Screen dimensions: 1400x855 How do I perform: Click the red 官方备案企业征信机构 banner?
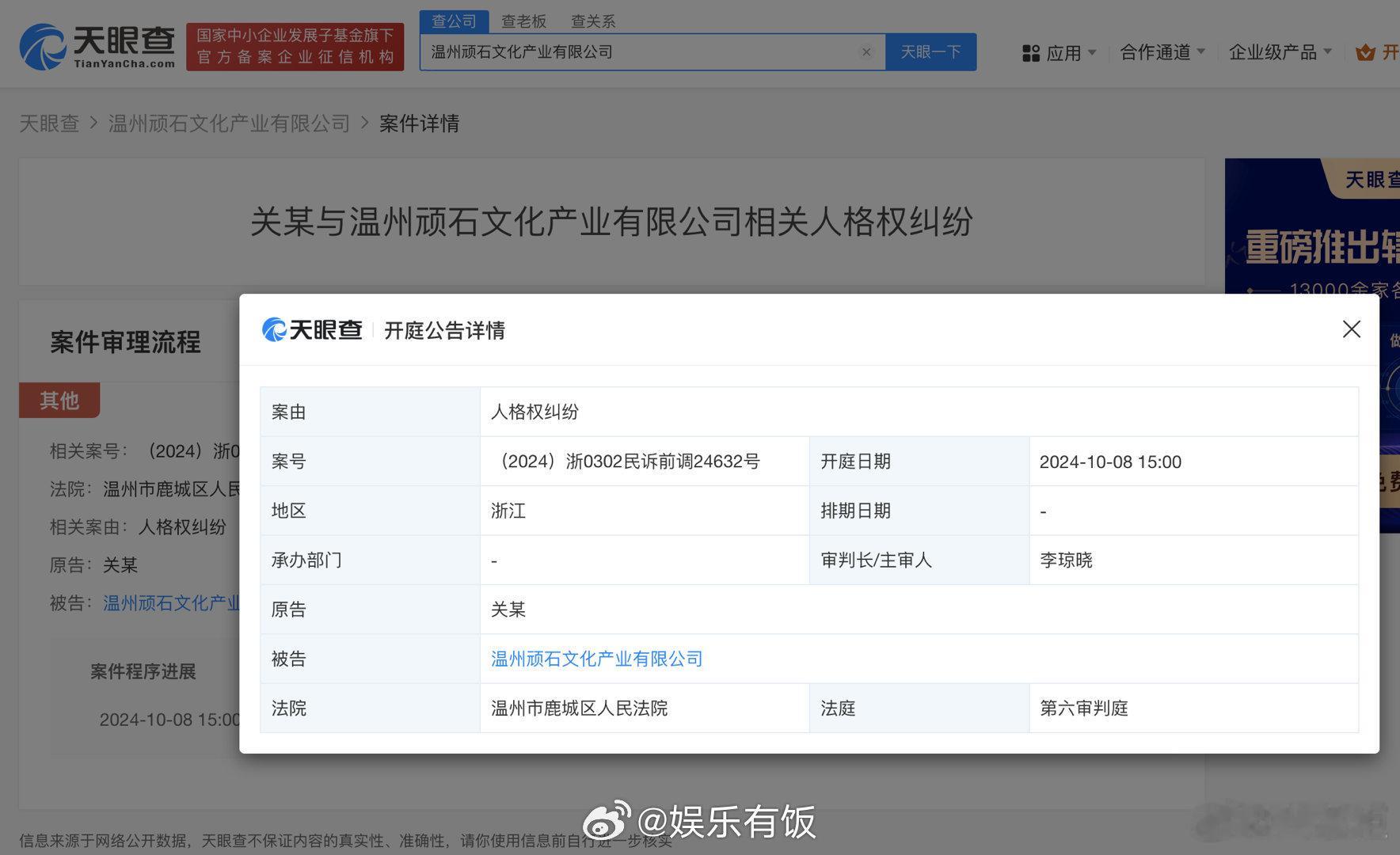click(295, 47)
